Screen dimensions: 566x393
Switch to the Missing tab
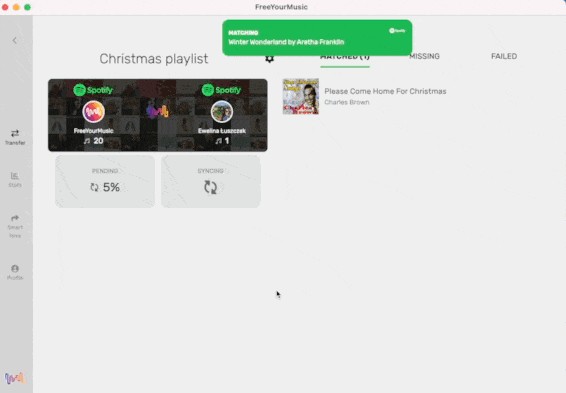pos(424,56)
